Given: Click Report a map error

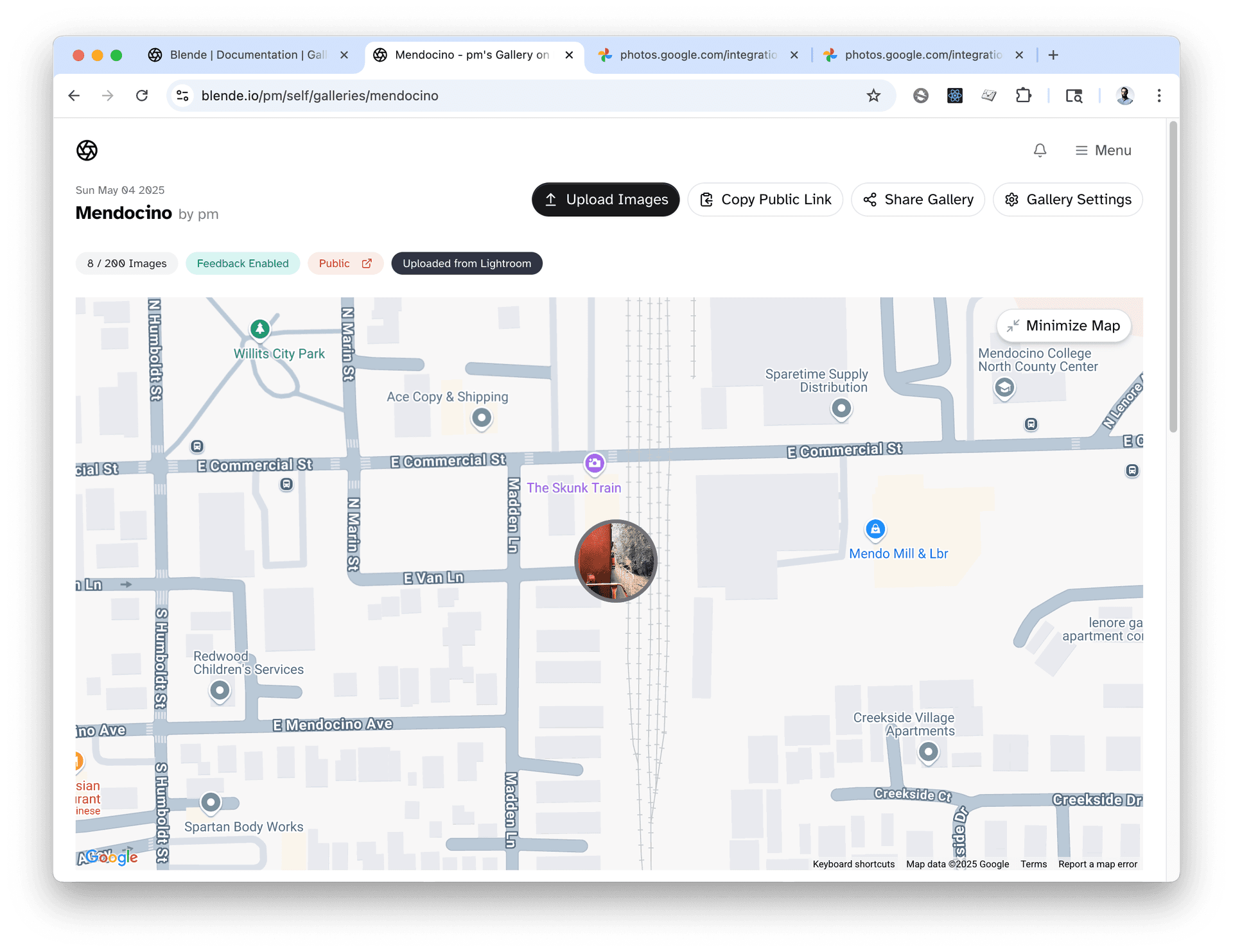Looking at the screenshot, I should click(x=1097, y=864).
